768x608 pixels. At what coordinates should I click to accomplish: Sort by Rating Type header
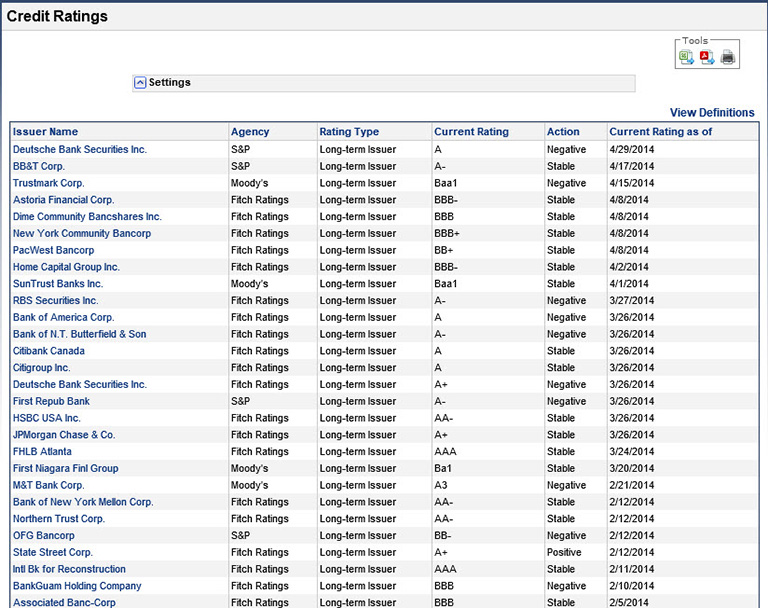(349, 132)
